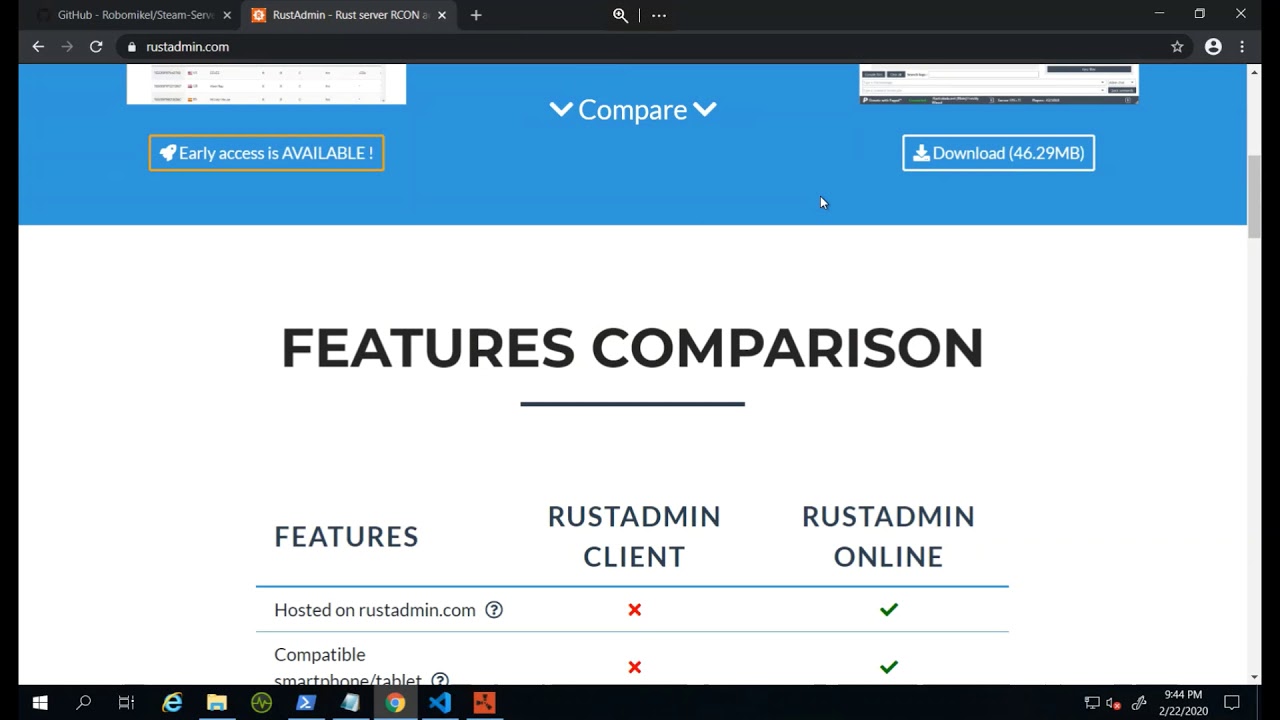Viewport: 1280px width, 720px height.
Task: Click the Compare link with chevrons
Action: coord(633,110)
